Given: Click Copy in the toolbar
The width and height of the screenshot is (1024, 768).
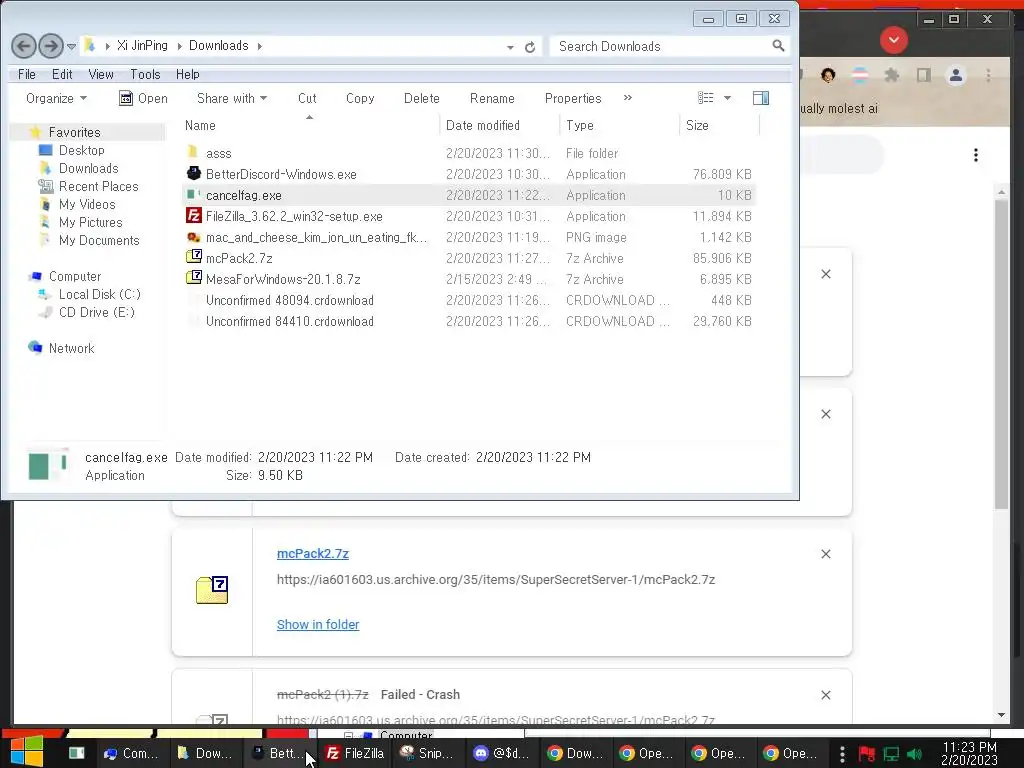Looking at the screenshot, I should coord(360,99).
